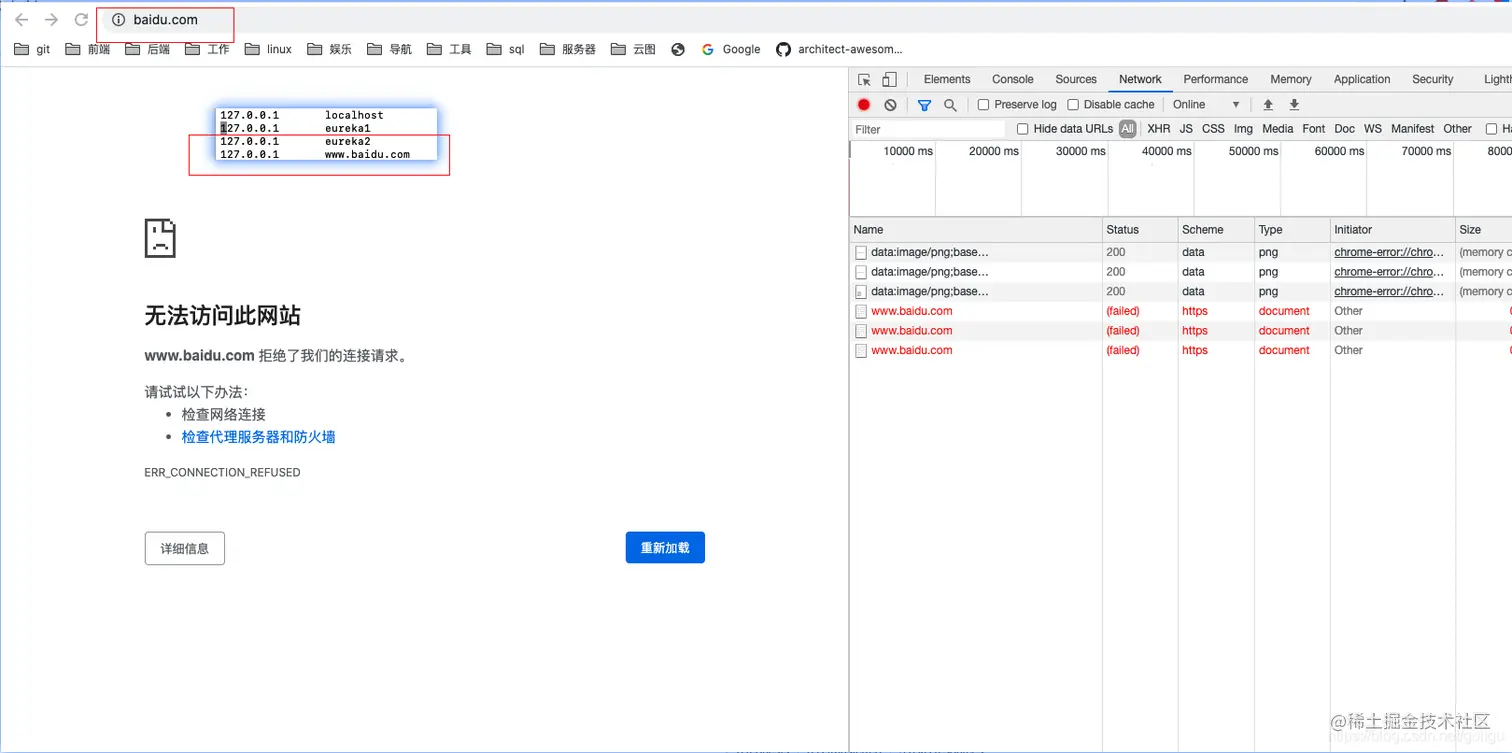Switch to the Sources tab
The height and width of the screenshot is (753, 1512).
(1076, 79)
